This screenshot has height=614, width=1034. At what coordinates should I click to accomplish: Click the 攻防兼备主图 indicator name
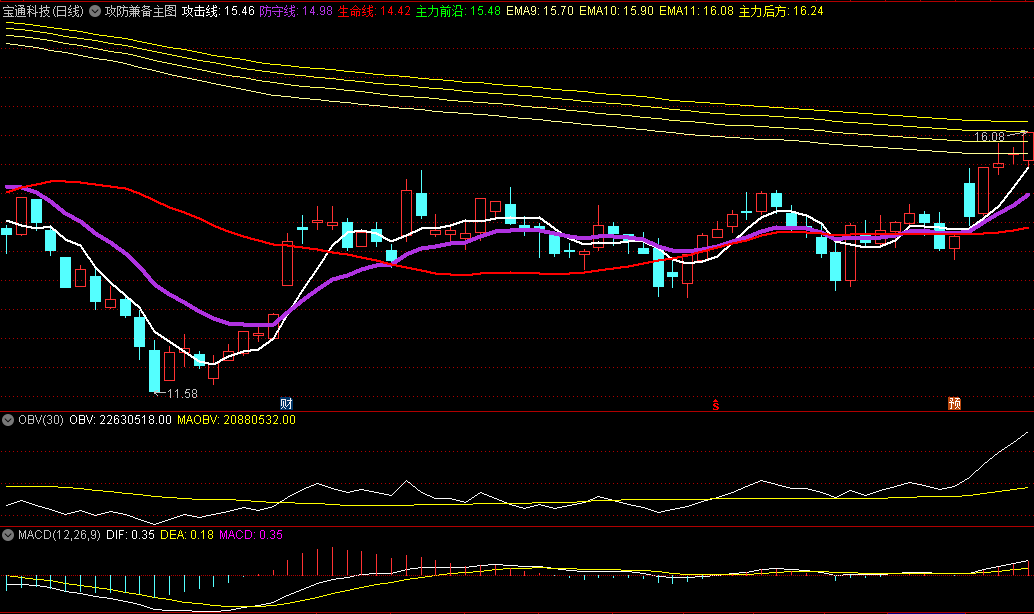140,11
